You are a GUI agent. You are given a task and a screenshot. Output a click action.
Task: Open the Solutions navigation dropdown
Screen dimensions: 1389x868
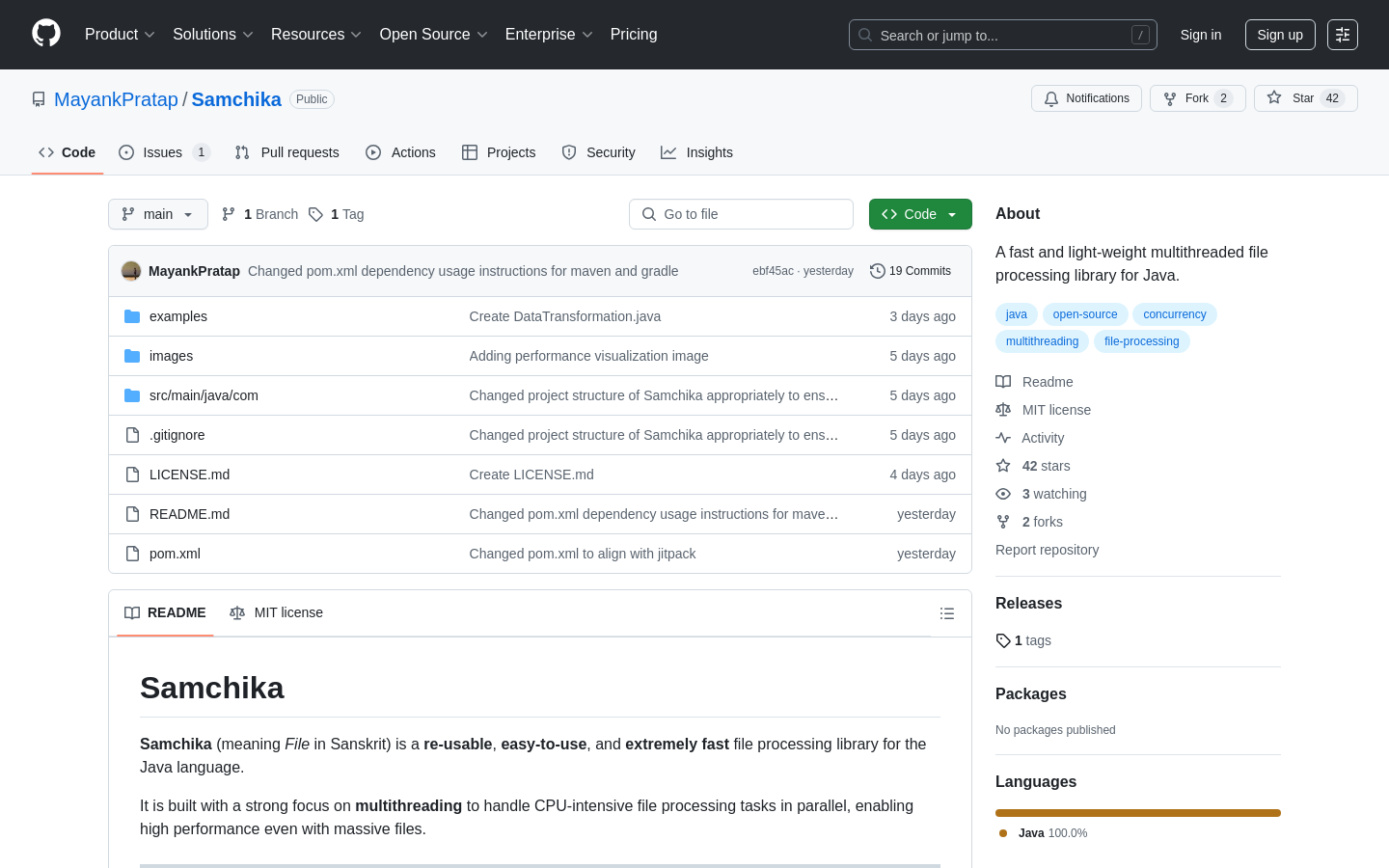coord(213,35)
